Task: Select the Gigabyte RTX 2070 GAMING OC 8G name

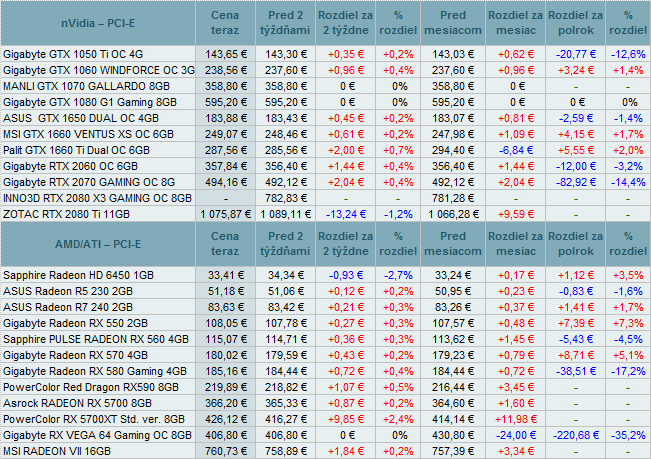Action: tap(89, 182)
